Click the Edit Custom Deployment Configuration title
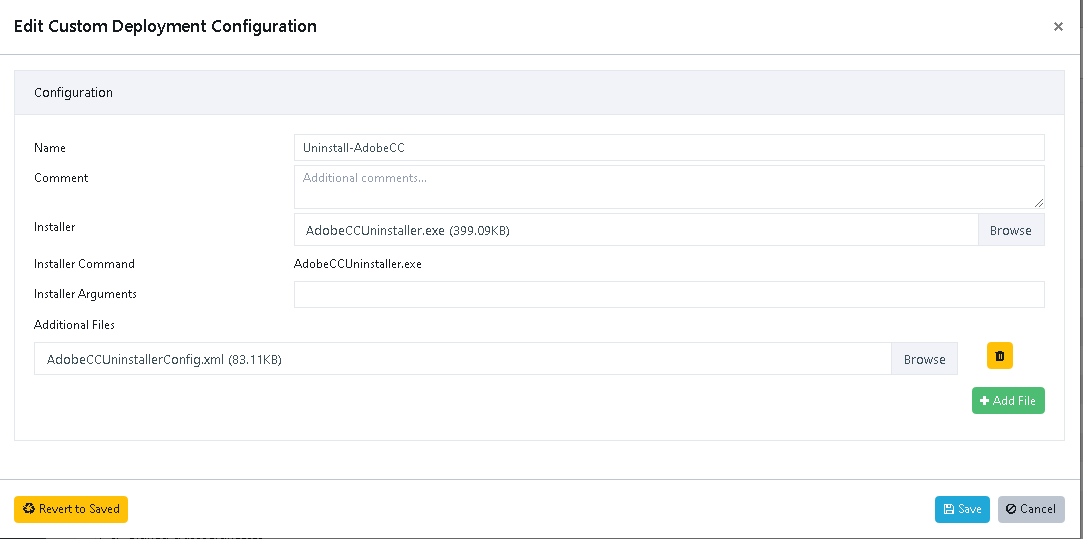1083x539 pixels. (165, 27)
